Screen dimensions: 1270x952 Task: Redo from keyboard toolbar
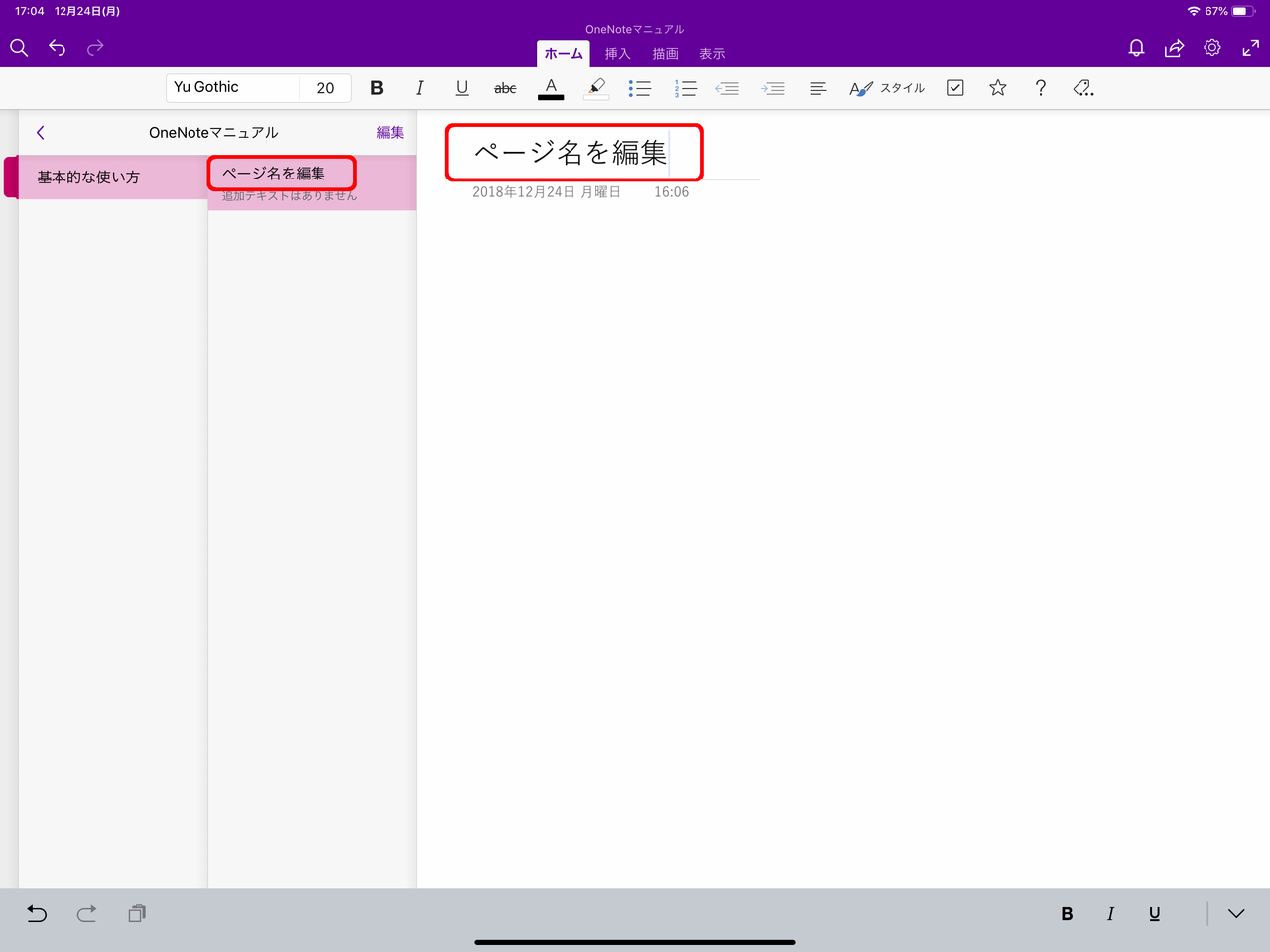[87, 914]
